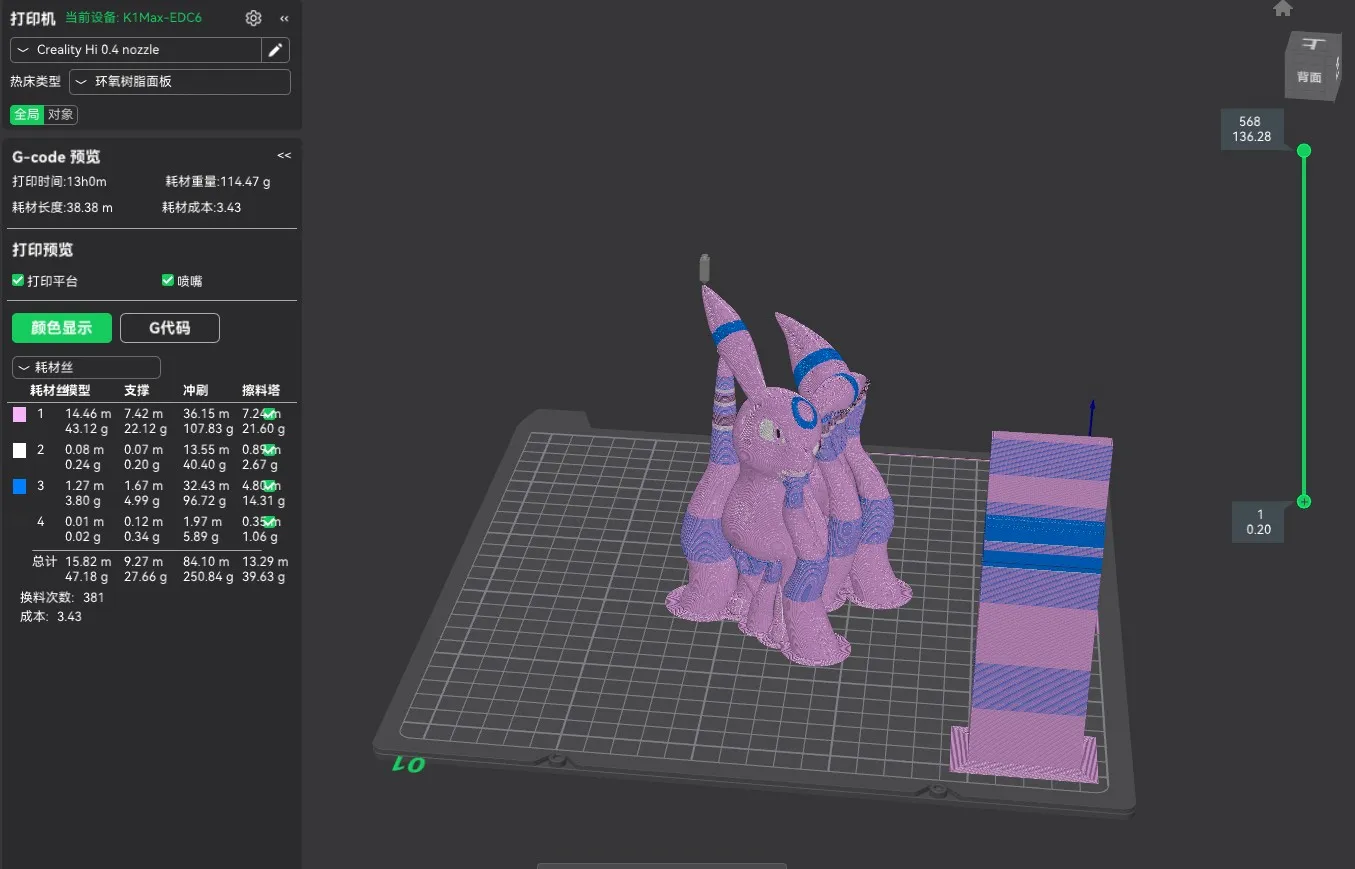This screenshot has width=1355, height=869.
Task: Click the 背面 view orientation cube
Action: point(1311,67)
